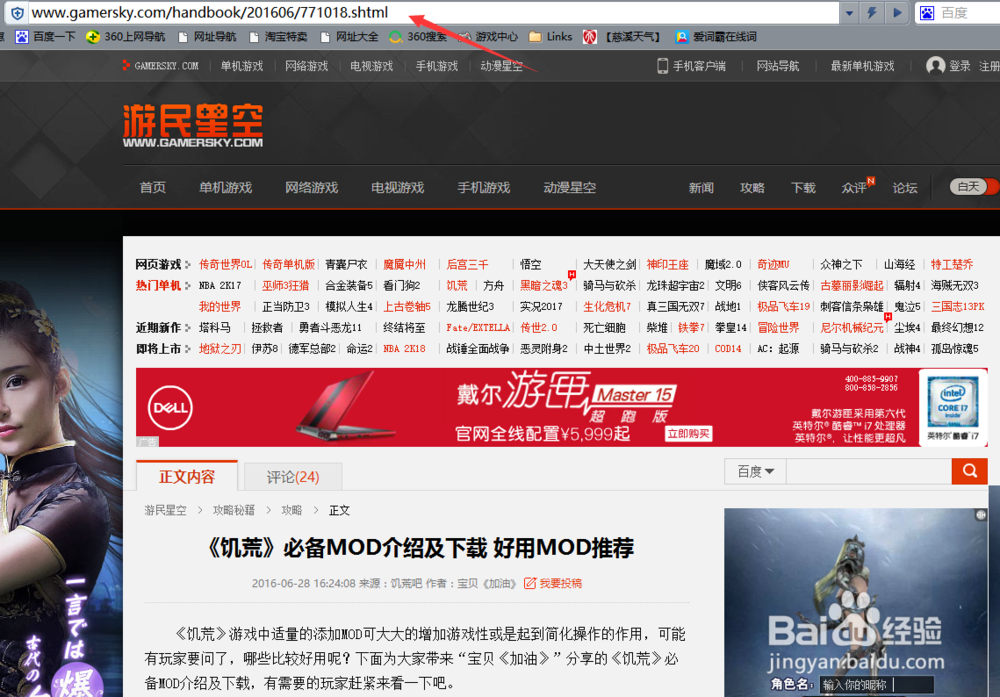
Task: Switch to the 评论(24) tab
Action: pyautogui.click(x=293, y=477)
